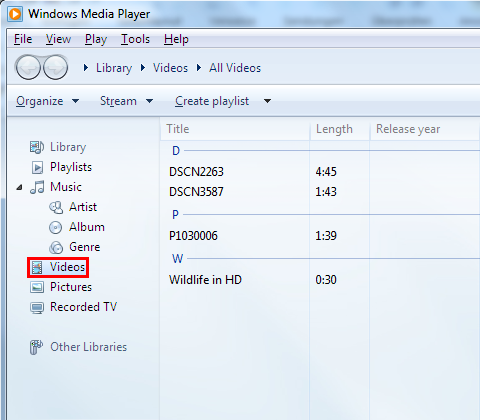Select Artist under Music
The height and width of the screenshot is (420, 480).
83,207
